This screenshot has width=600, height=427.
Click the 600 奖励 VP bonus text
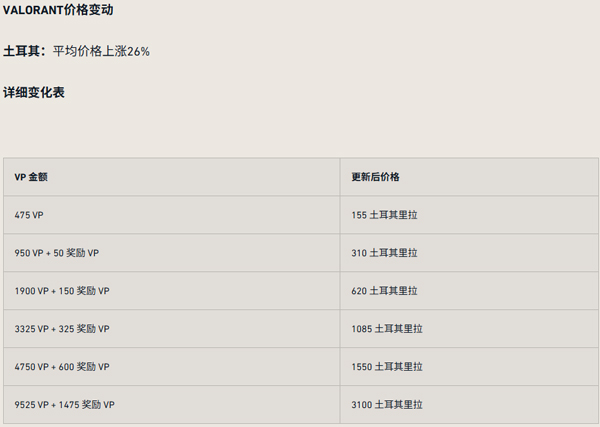(x=85, y=367)
